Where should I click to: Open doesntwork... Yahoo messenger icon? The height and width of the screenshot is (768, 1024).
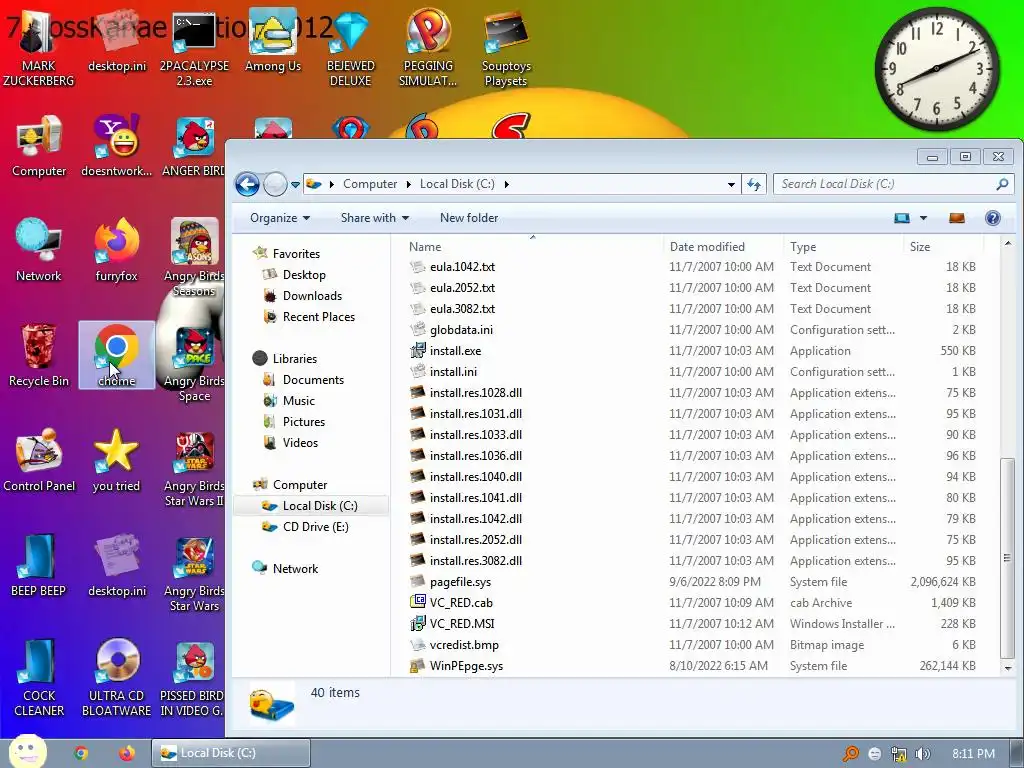(116, 145)
